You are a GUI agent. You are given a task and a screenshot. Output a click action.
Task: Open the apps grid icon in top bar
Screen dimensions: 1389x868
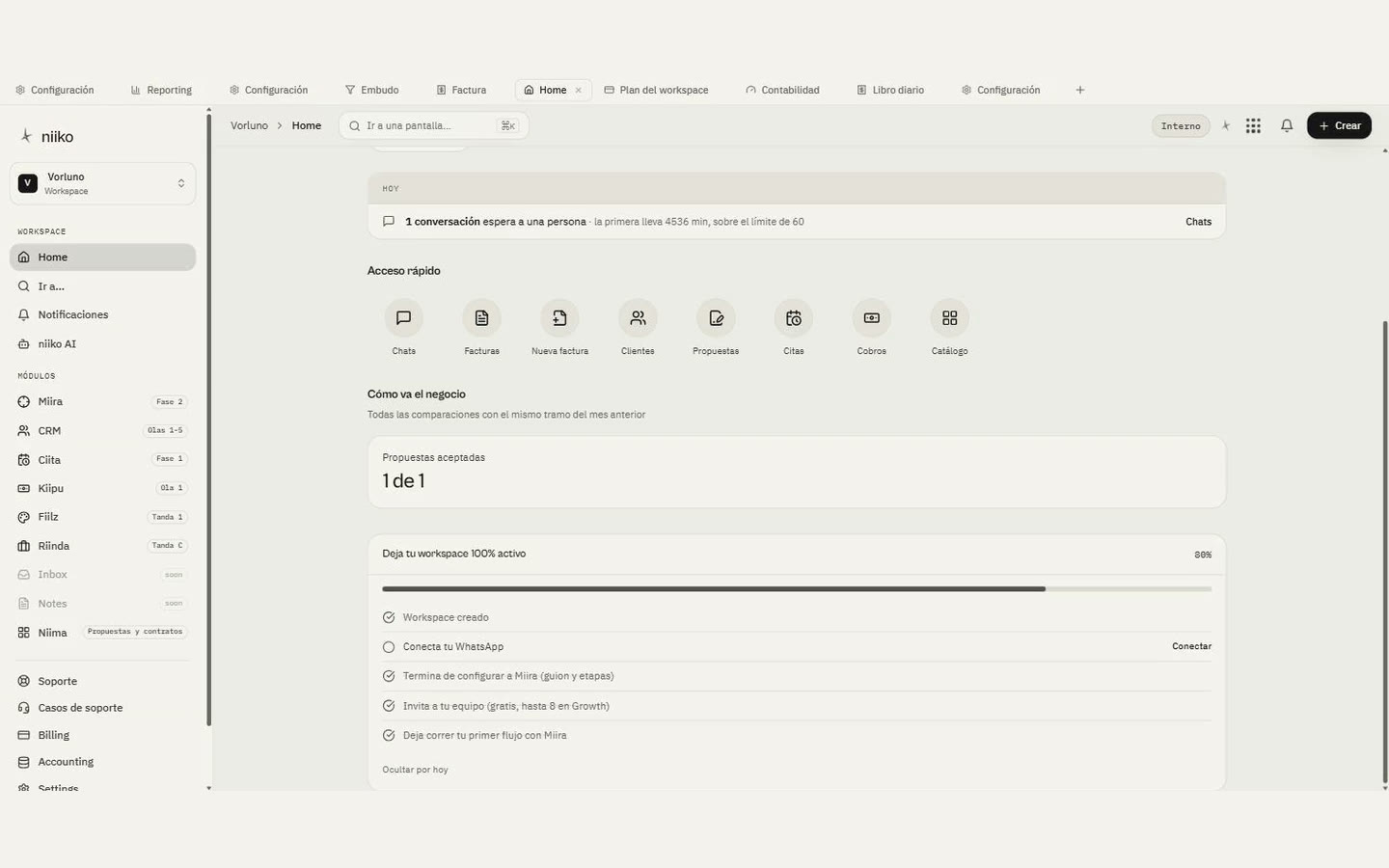click(1253, 125)
